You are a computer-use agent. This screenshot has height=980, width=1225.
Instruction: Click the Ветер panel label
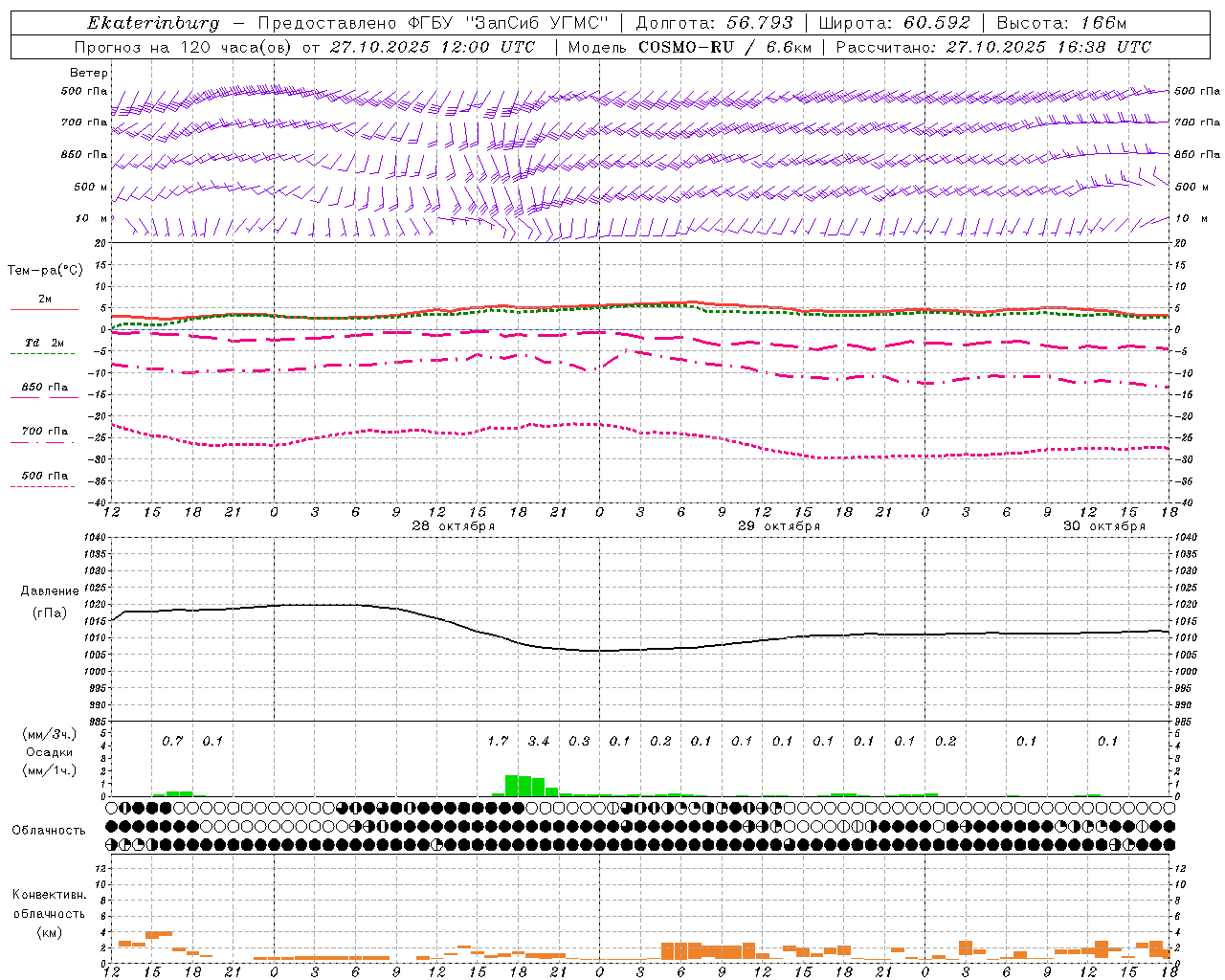click(x=89, y=73)
